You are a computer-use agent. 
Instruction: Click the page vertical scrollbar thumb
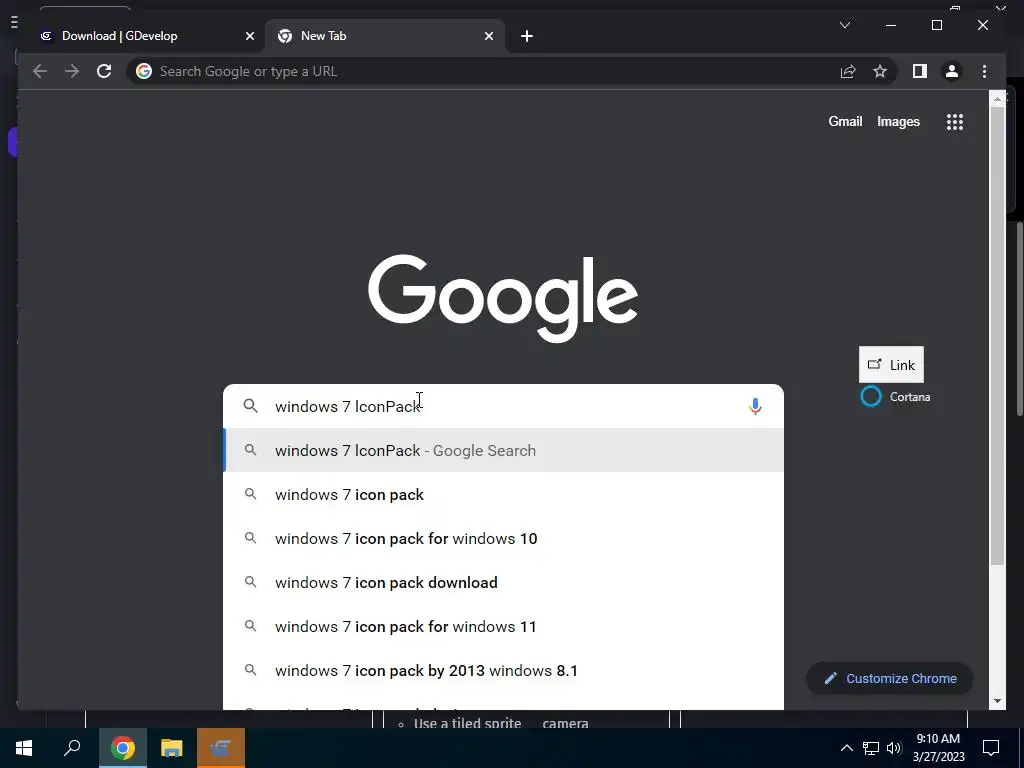(997, 336)
